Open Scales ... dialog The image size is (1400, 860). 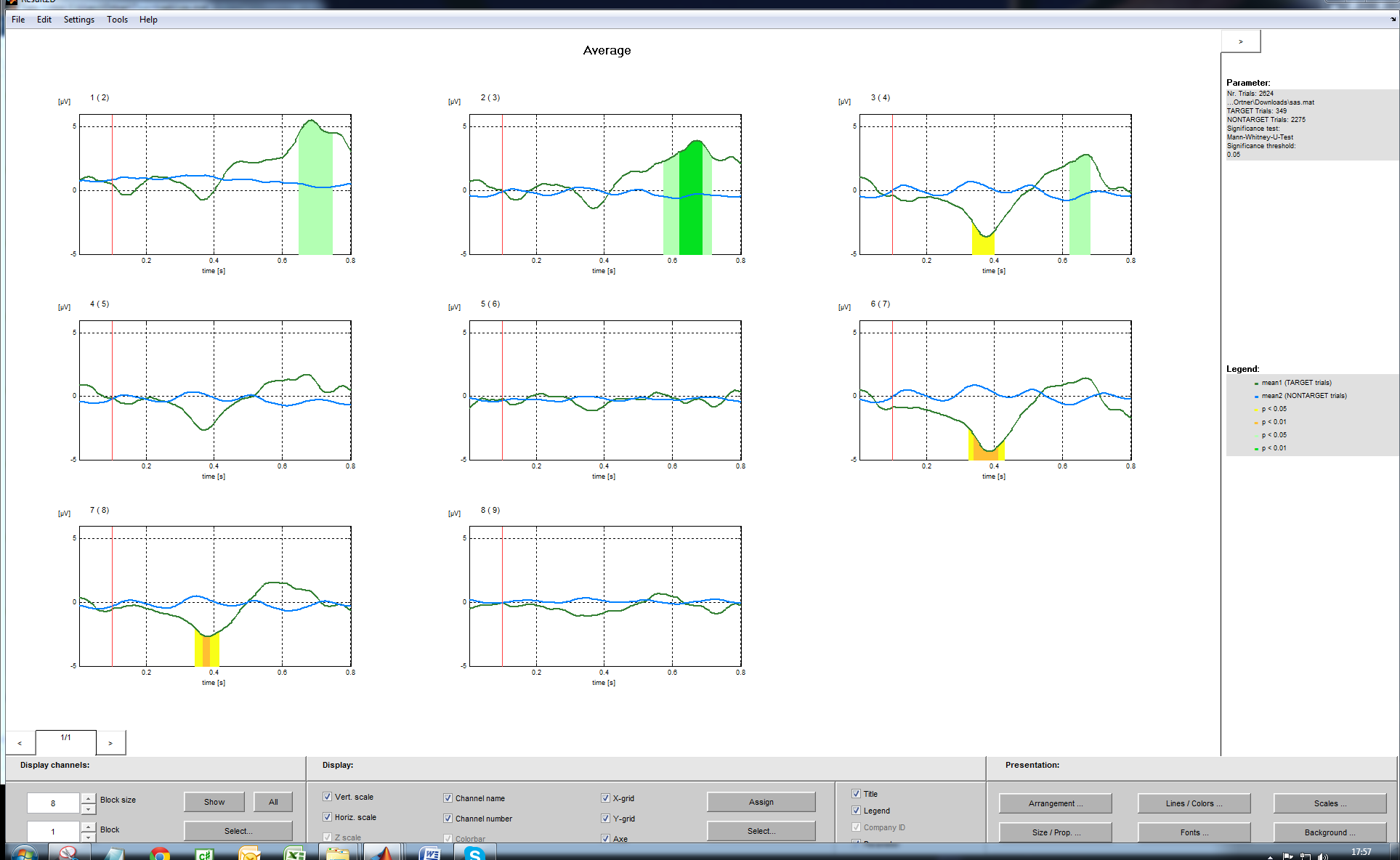1330,803
